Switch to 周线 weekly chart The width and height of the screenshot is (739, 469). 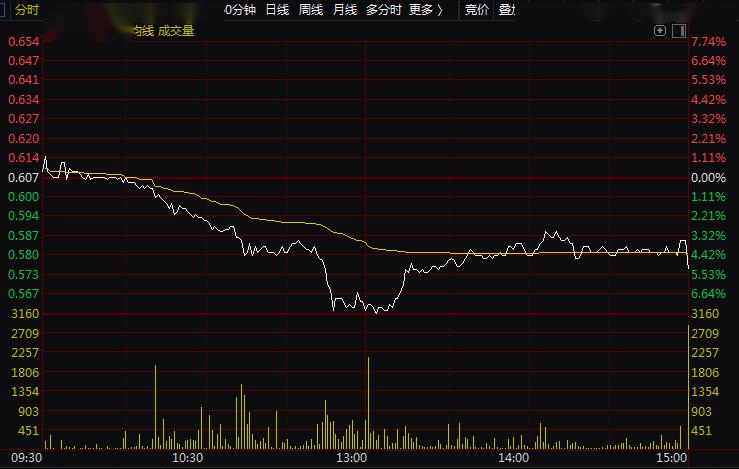(x=310, y=10)
